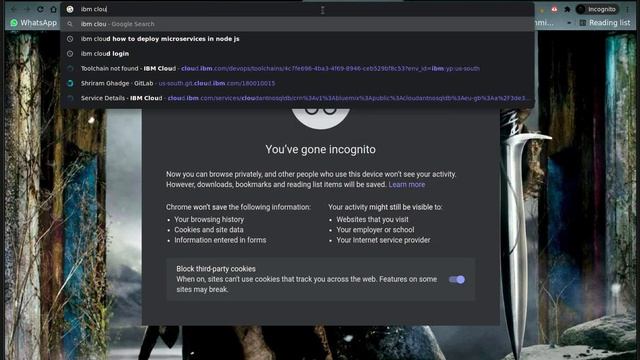Select 'ibm clou - Google Search' suggestion
Image resolution: width=640 pixels, height=360 pixels.
[x=297, y=24]
